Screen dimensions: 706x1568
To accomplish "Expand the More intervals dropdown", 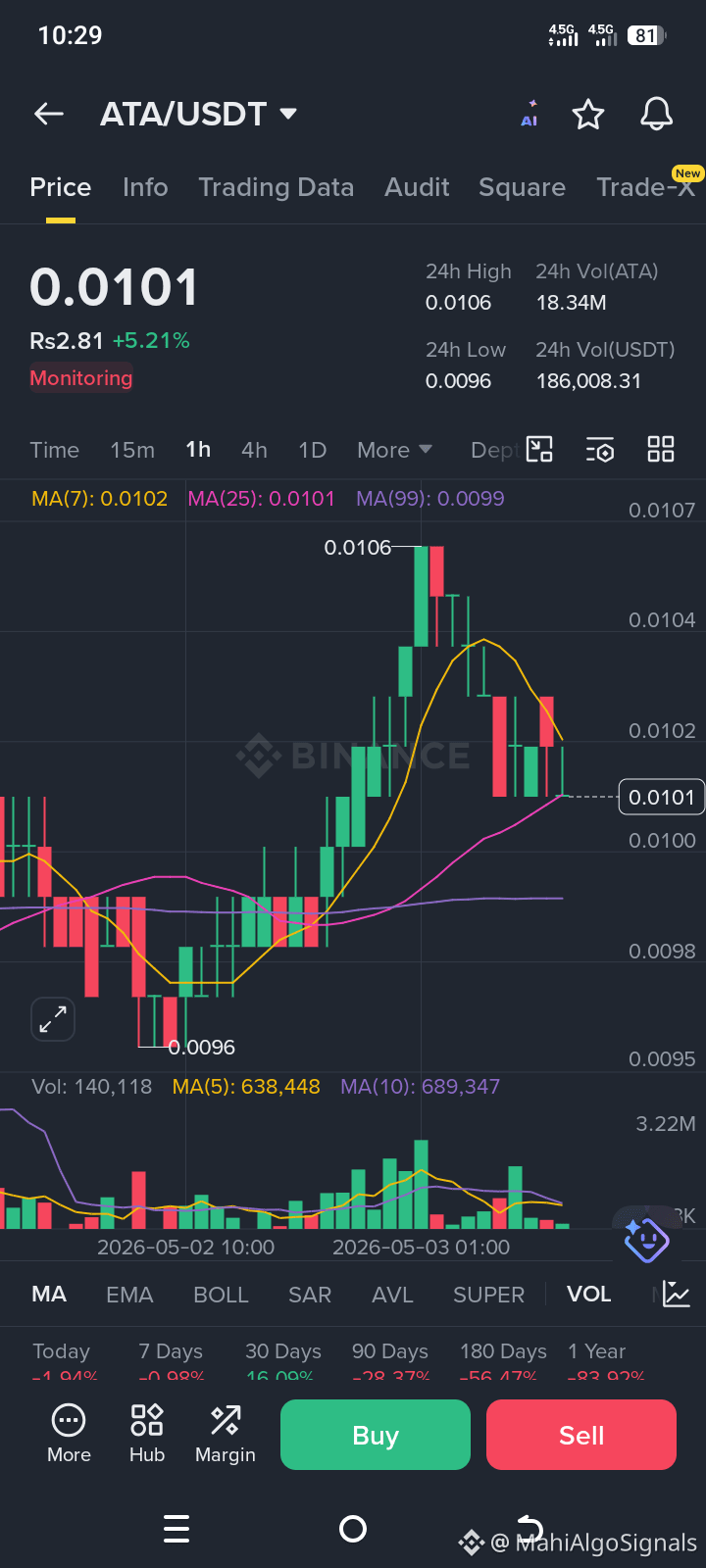I will (394, 450).
